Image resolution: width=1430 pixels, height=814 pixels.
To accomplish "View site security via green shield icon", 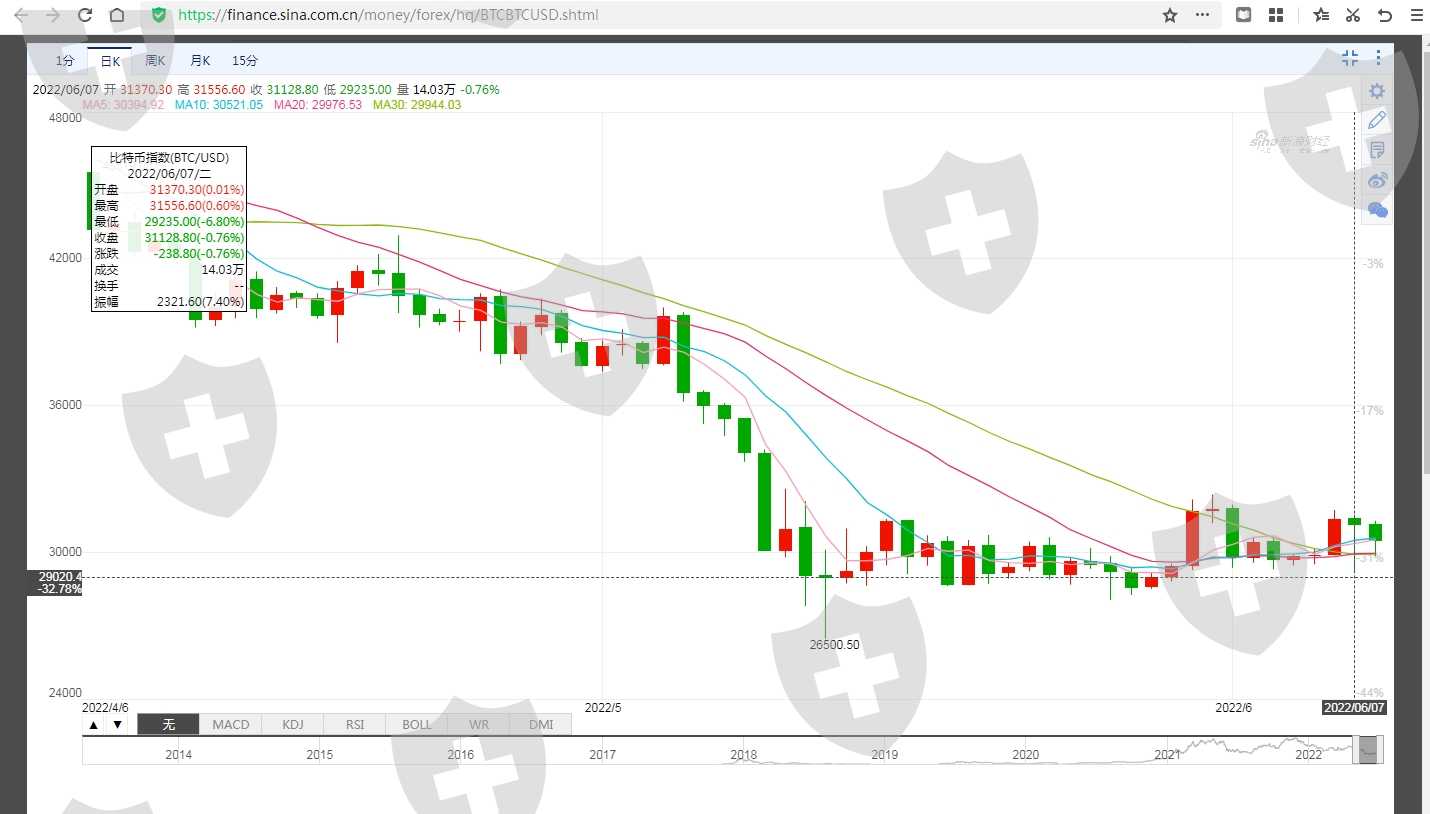I will (x=159, y=15).
